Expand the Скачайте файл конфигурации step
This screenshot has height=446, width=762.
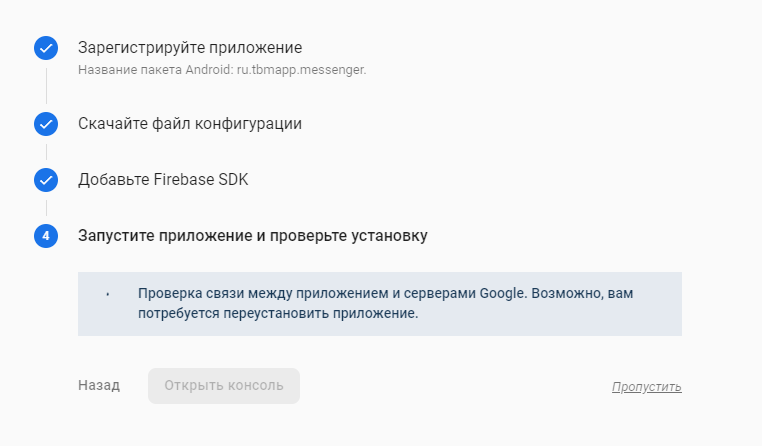point(190,124)
